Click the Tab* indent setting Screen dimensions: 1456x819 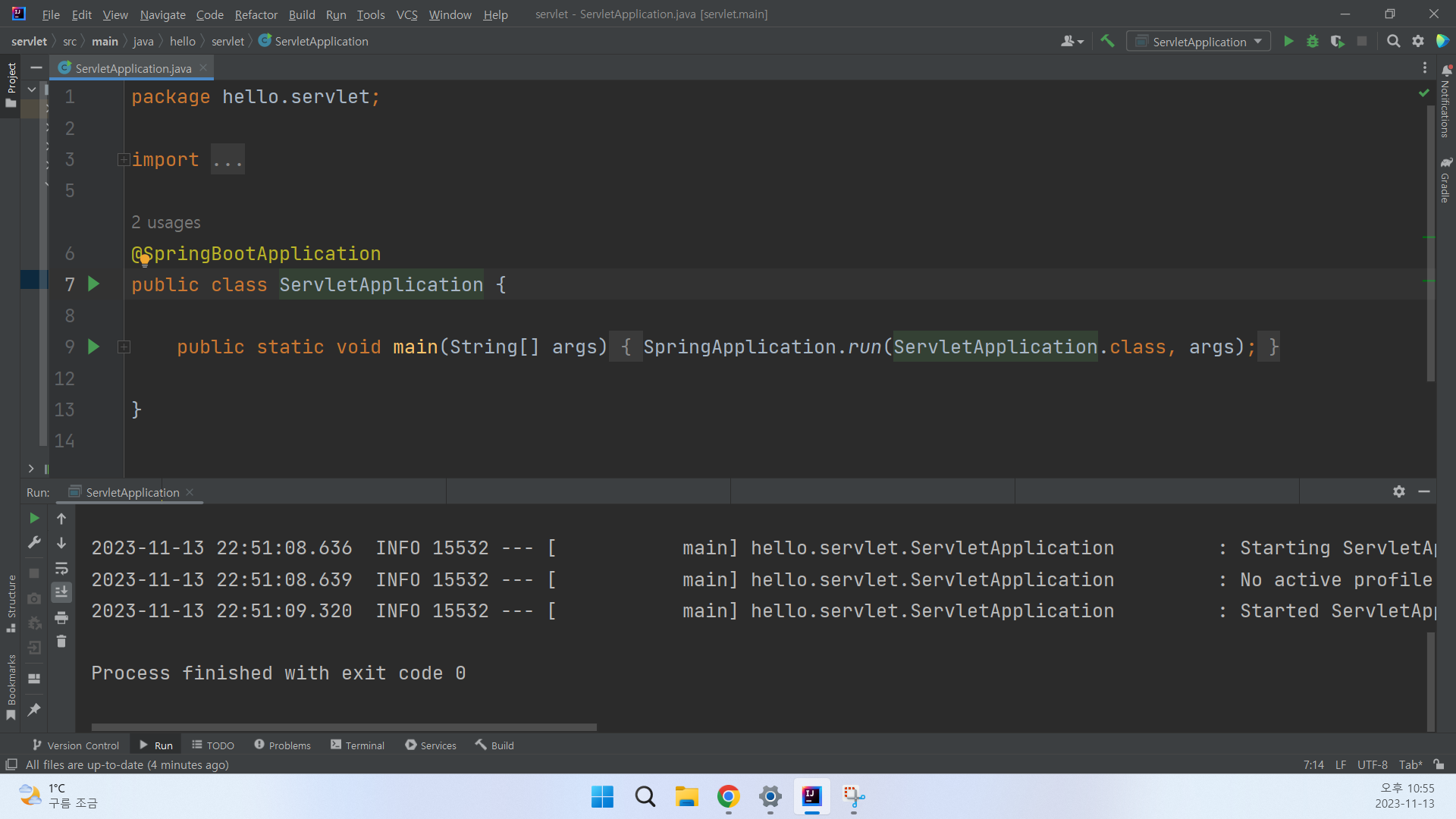tap(1410, 764)
